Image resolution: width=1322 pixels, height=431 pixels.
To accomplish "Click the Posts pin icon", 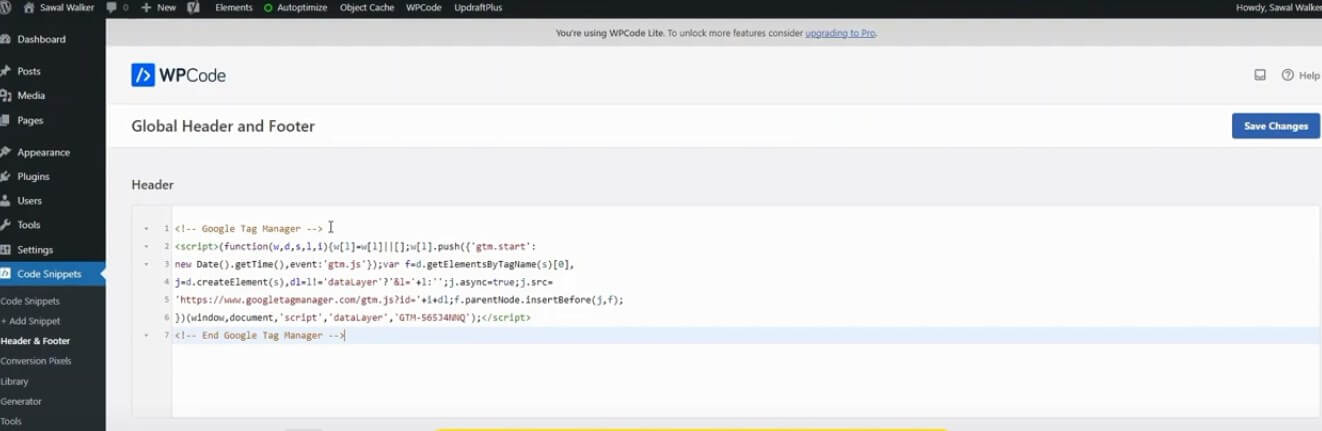I will point(6,71).
